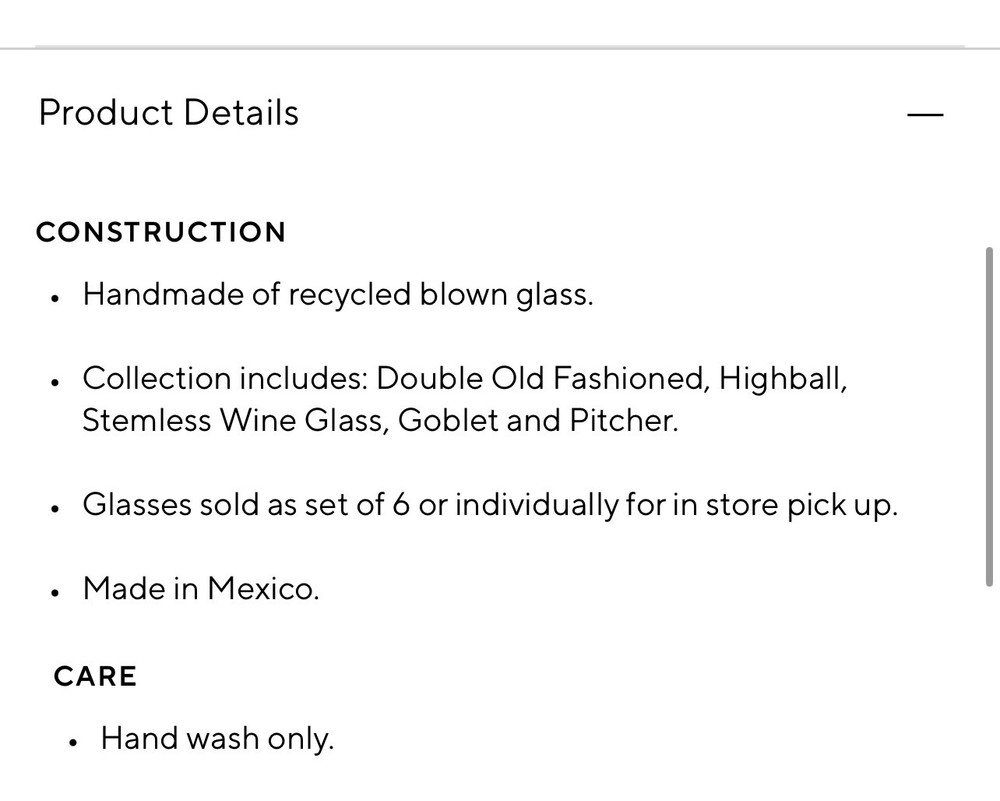Viewport: 1000px width, 801px height.
Task: Click the 'Made in Mexico.' text
Action: tap(201, 588)
